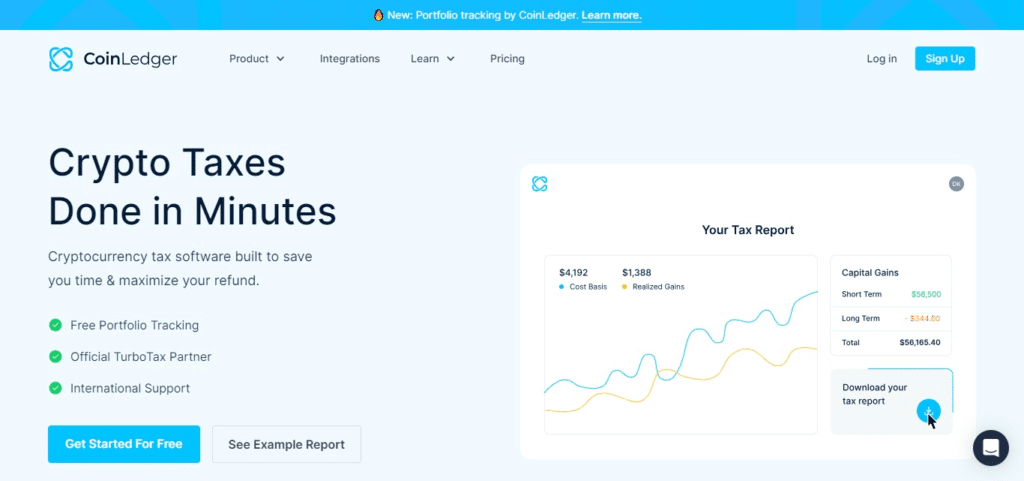Click the penguin emoji in announcement banner

(x=378, y=15)
